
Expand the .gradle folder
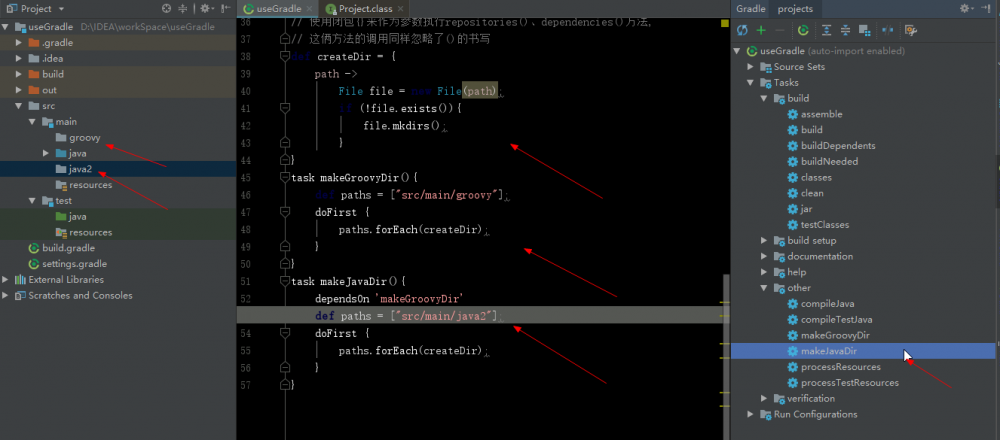click(18, 43)
